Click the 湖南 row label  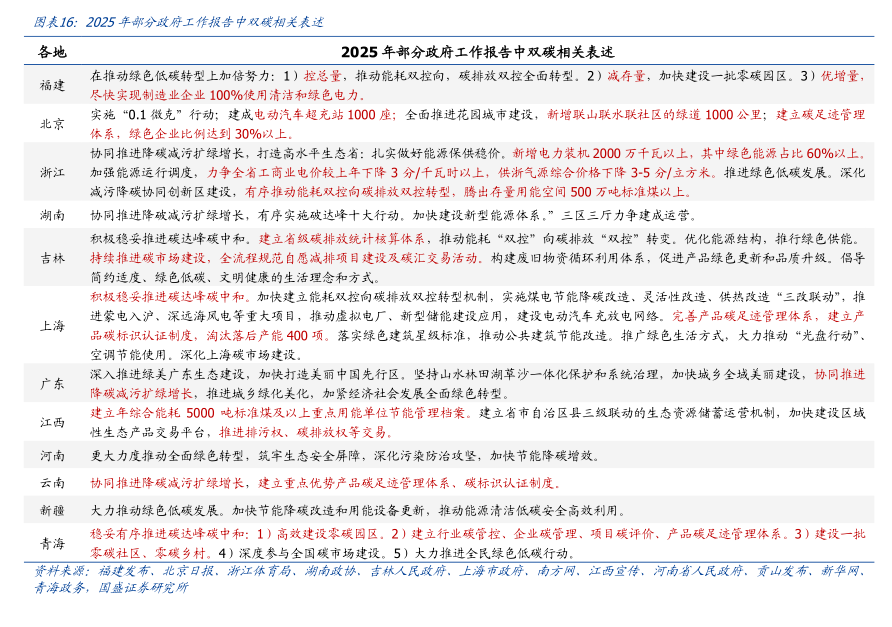[x=52, y=215]
